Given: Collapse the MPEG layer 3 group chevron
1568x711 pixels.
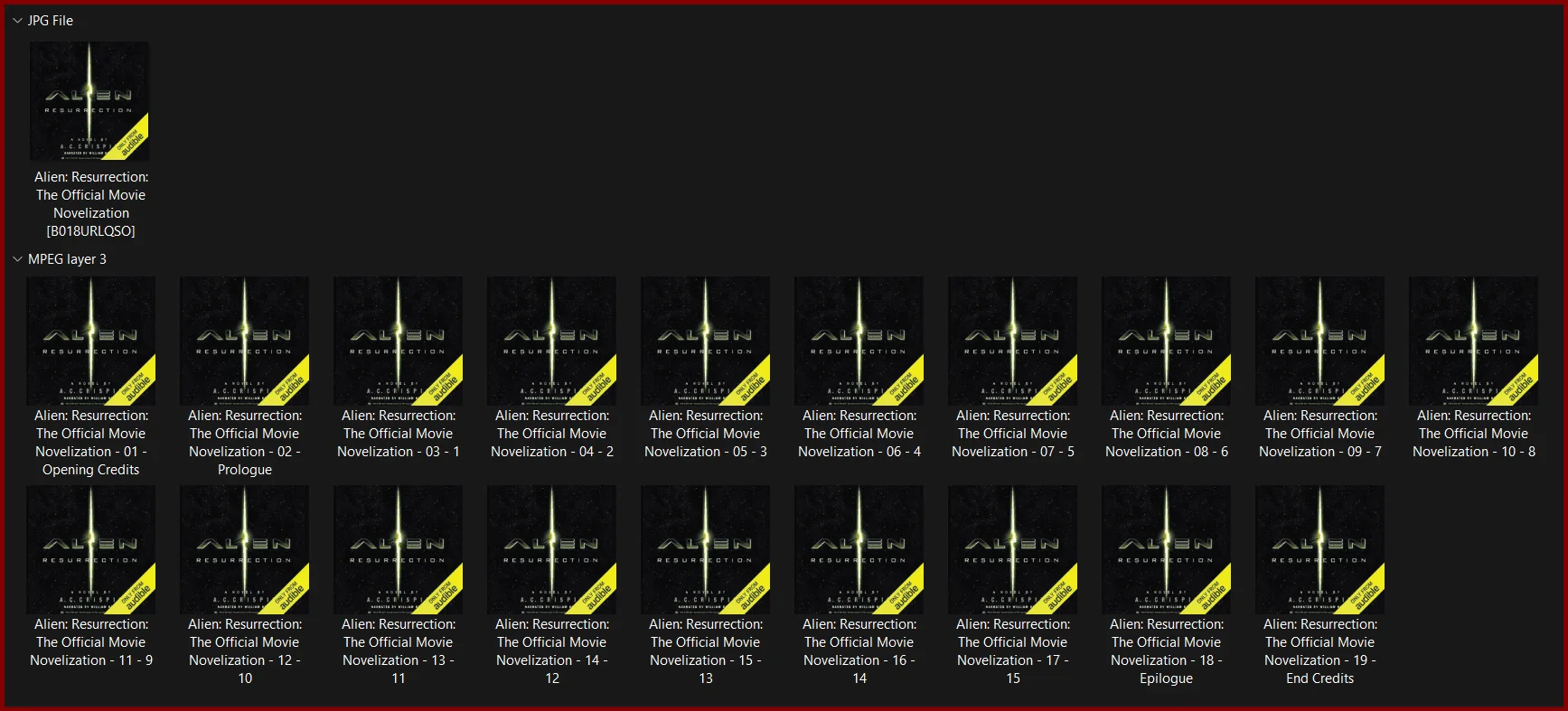Looking at the screenshot, I should 17,259.
